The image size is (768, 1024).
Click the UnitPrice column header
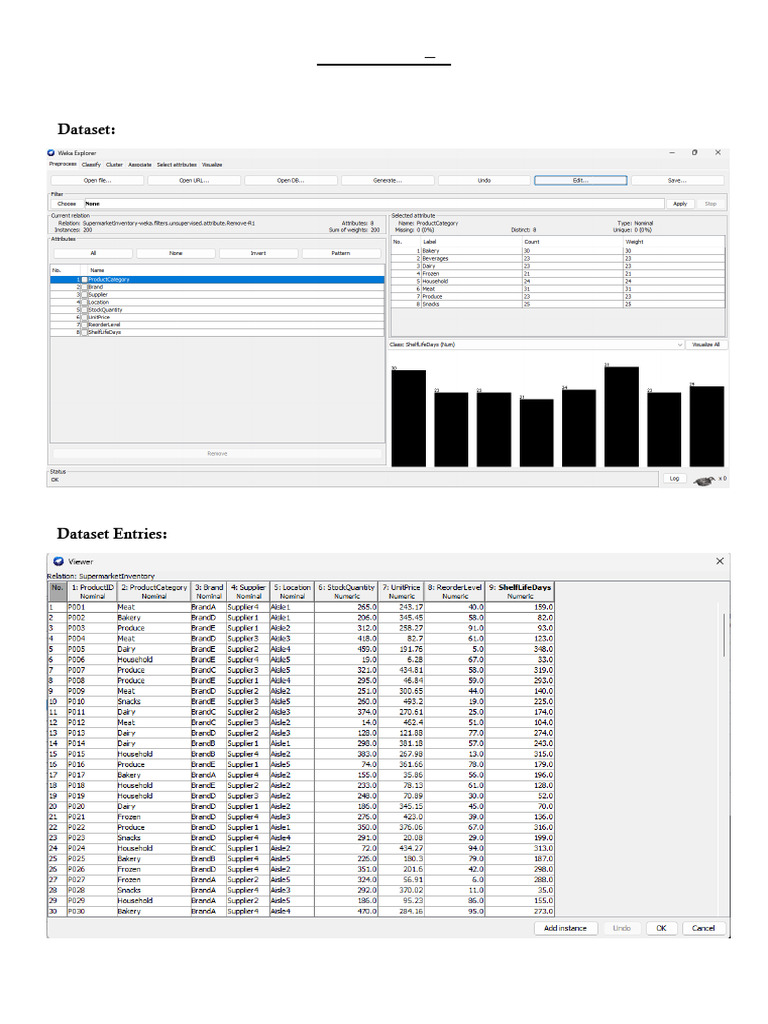(x=401, y=592)
